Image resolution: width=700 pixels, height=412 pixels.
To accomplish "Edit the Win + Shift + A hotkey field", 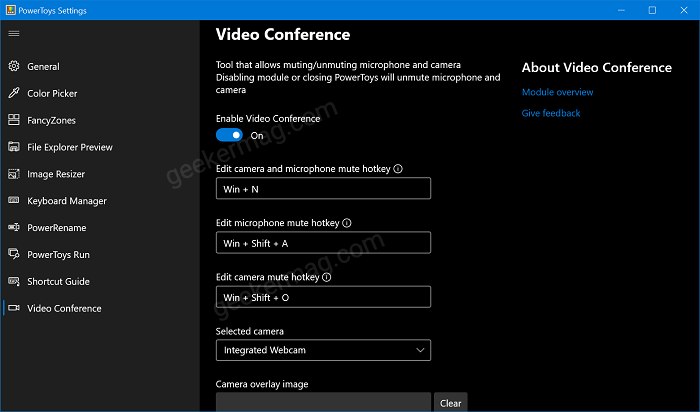I will 323,242.
